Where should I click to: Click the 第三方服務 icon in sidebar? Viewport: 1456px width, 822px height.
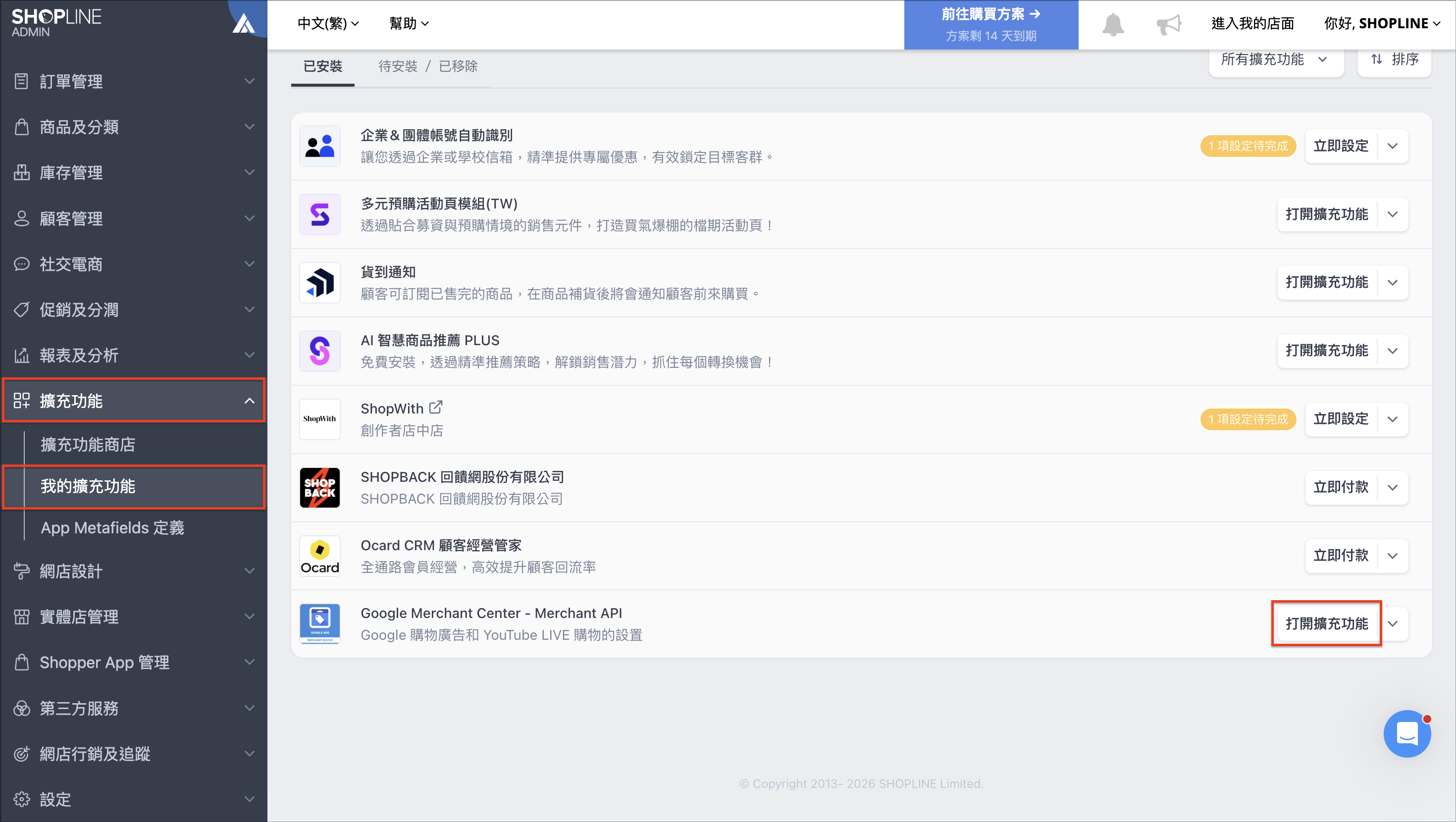[x=21, y=708]
